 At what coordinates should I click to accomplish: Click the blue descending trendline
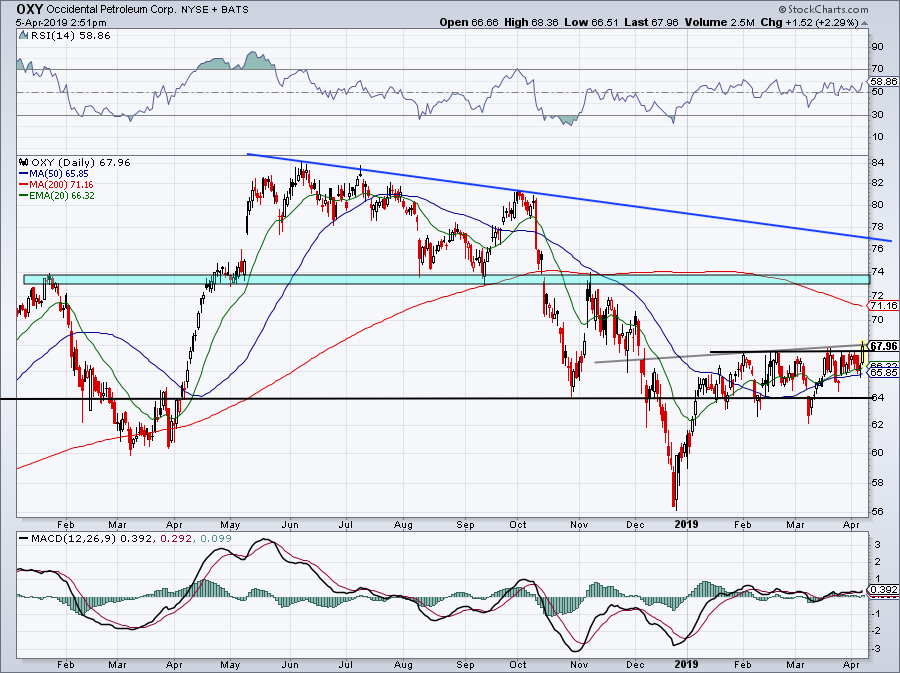(x=569, y=197)
